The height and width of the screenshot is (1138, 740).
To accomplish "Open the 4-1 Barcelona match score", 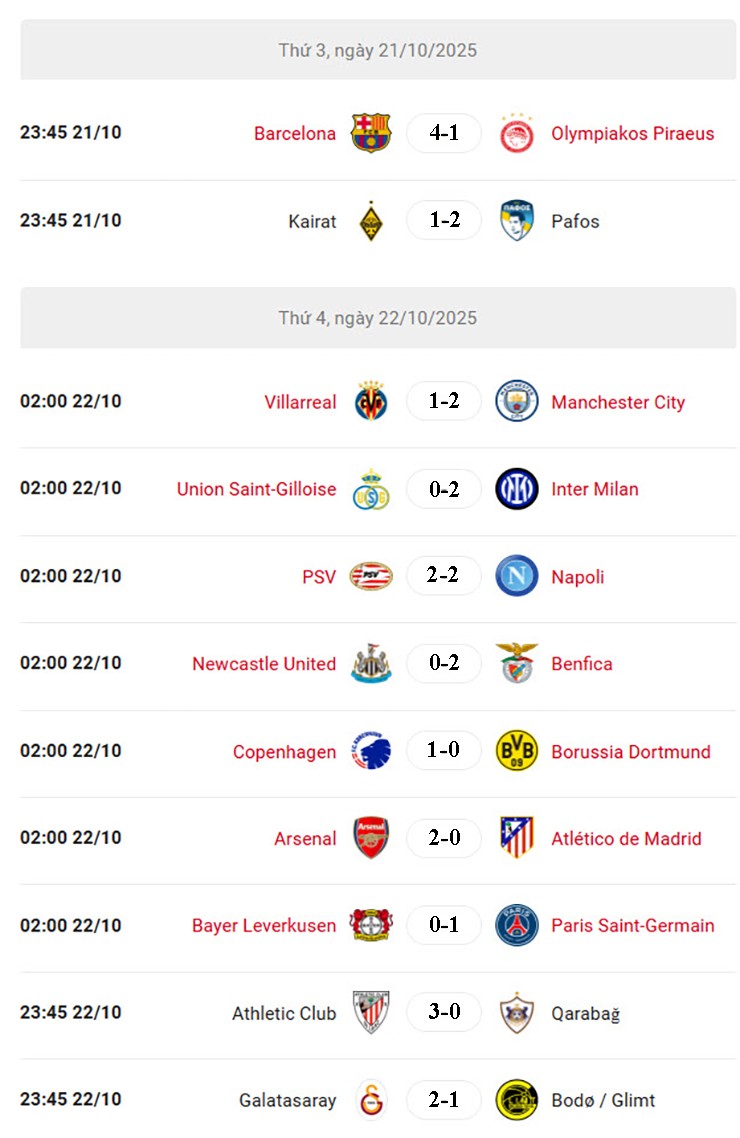I will 444,132.
